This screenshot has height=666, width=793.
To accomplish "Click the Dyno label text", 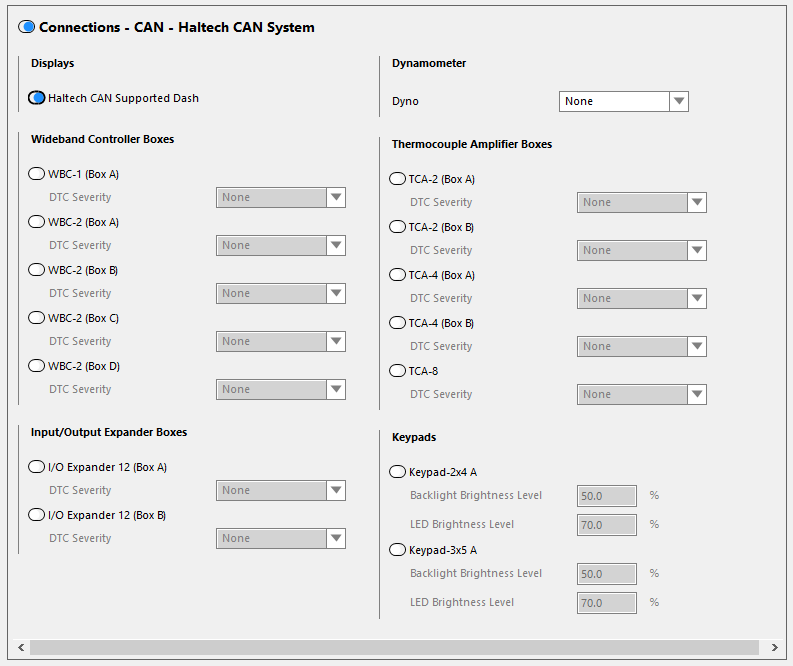I will click(405, 101).
